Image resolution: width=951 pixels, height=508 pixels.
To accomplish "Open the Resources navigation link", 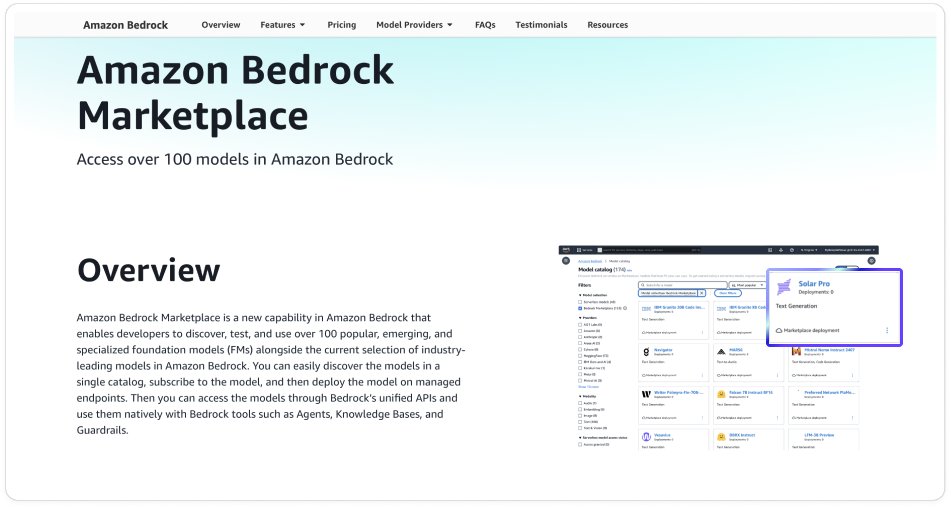I will point(608,25).
